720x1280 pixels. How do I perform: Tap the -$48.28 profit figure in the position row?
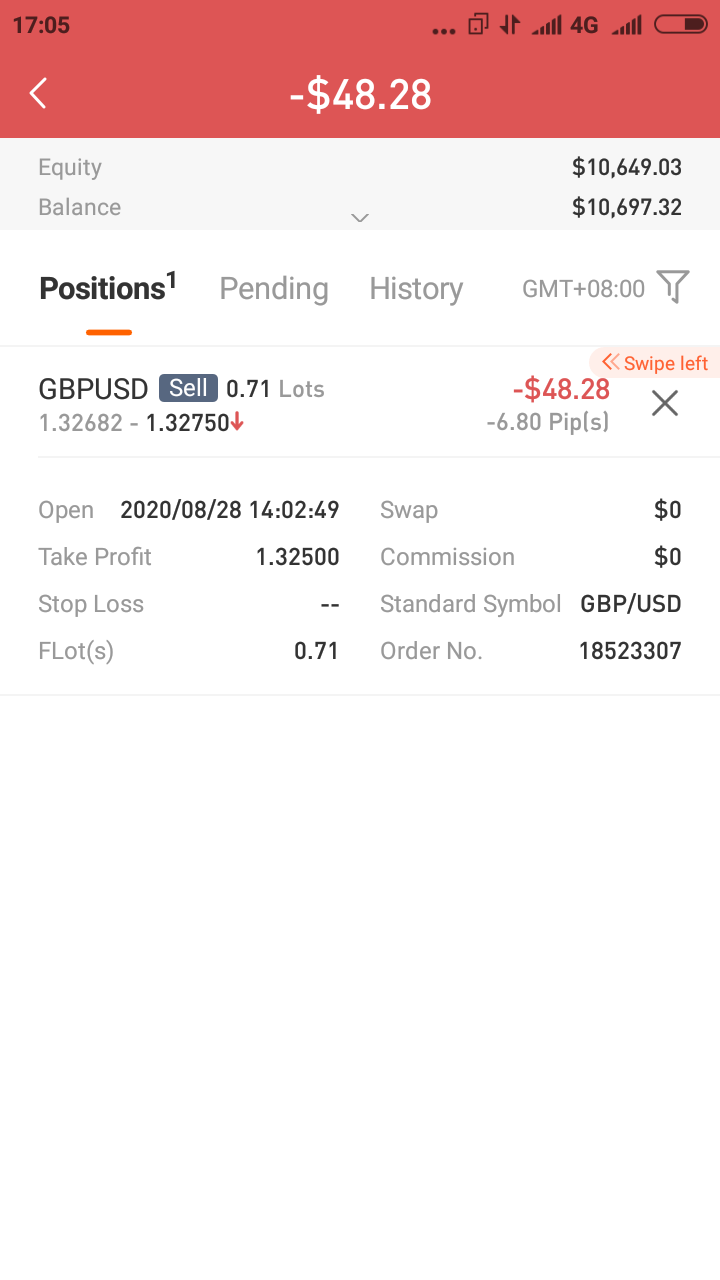pyautogui.click(x=561, y=388)
